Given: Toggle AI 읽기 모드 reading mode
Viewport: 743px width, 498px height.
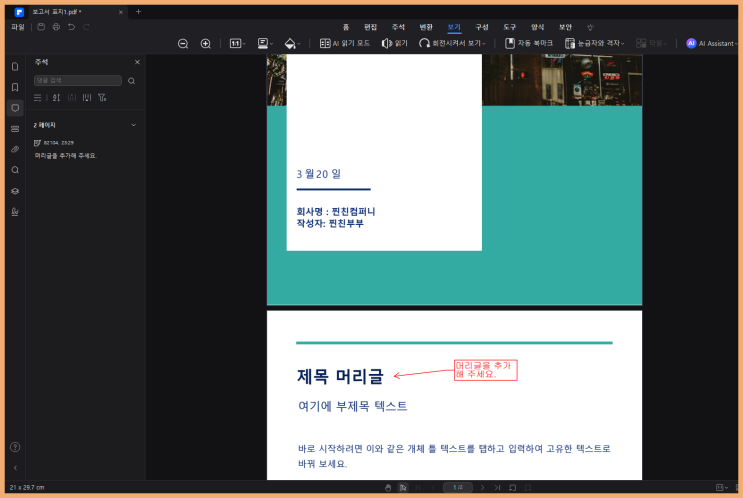Looking at the screenshot, I should pos(345,44).
